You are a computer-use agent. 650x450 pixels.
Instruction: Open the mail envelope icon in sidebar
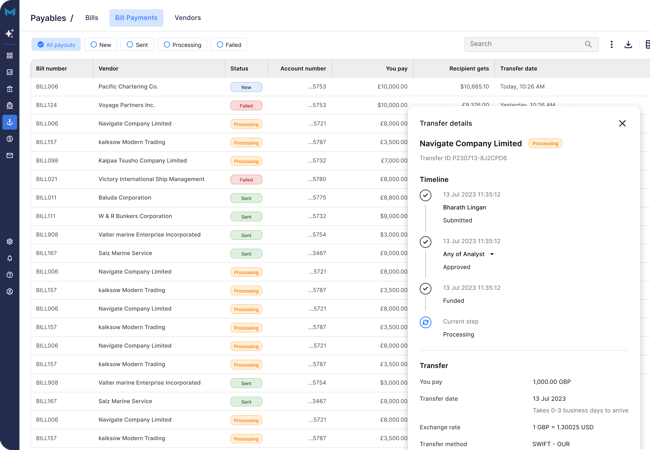[x=10, y=155]
